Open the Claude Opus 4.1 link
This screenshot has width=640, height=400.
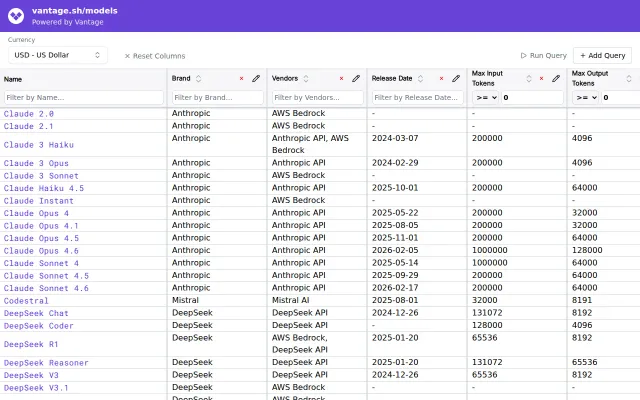[41, 226]
